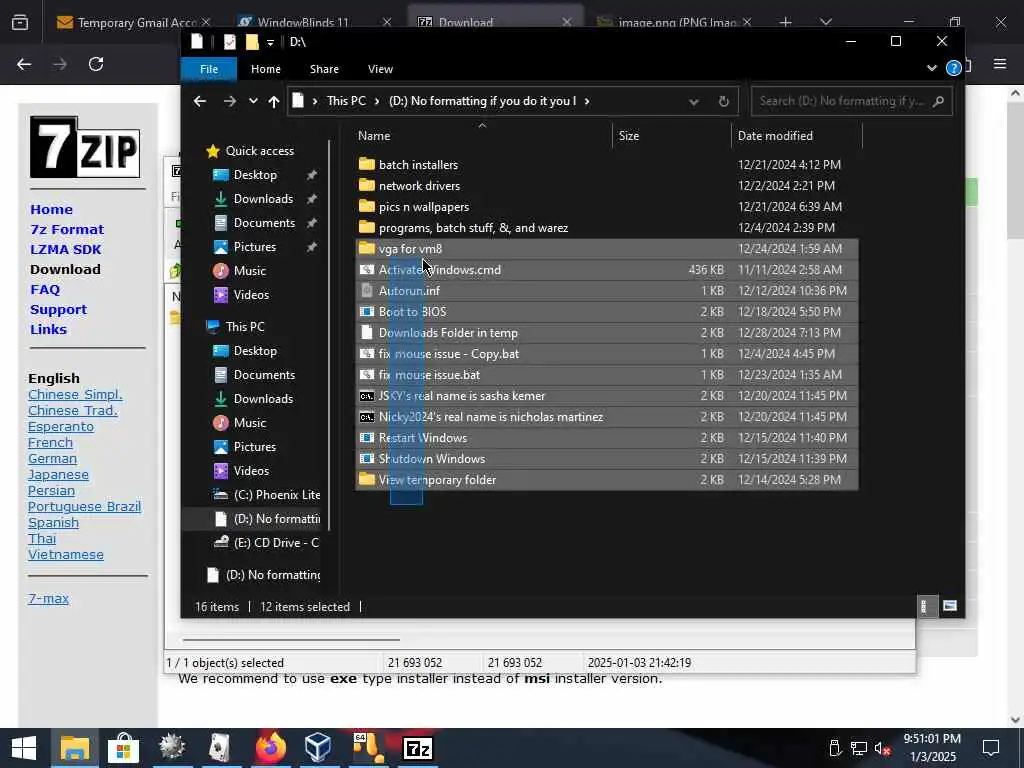Open the View ribbon tab
The height and width of the screenshot is (768, 1024).
pyautogui.click(x=380, y=69)
